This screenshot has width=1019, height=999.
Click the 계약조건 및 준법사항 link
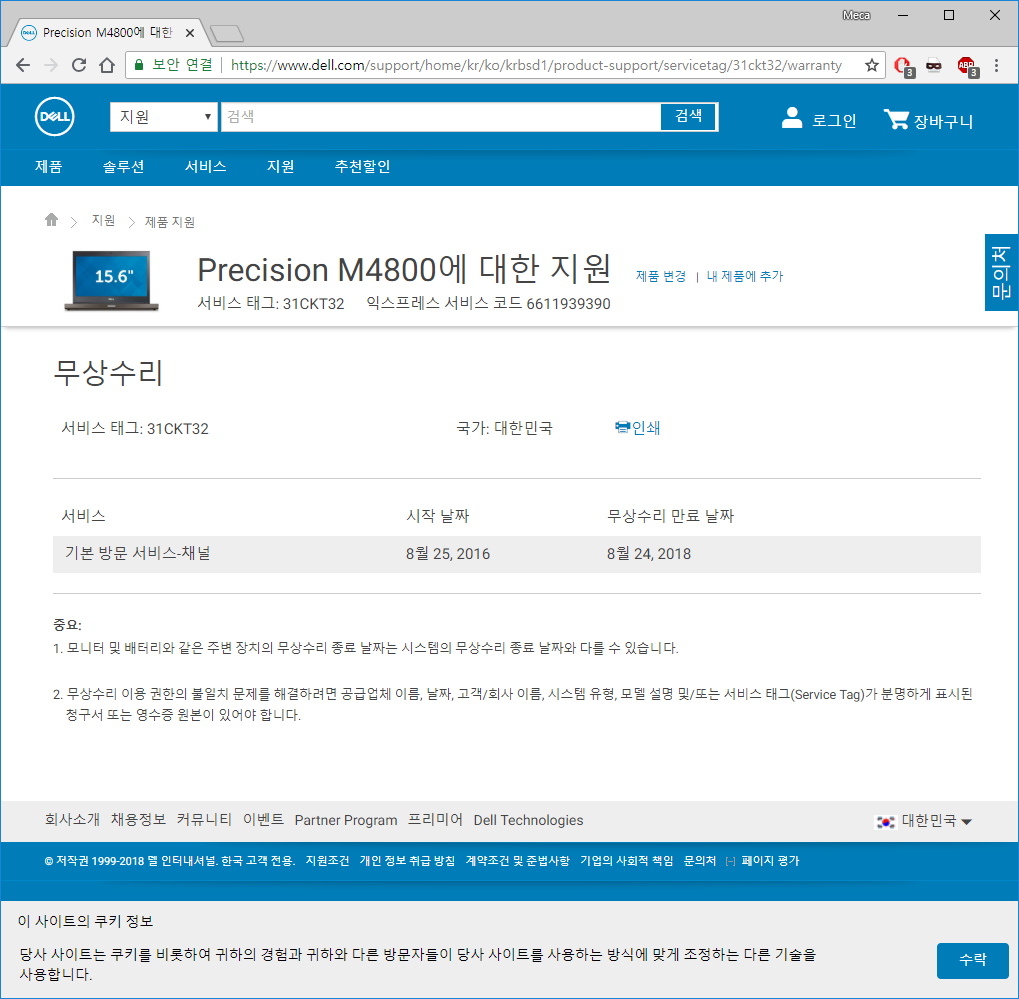coord(518,861)
